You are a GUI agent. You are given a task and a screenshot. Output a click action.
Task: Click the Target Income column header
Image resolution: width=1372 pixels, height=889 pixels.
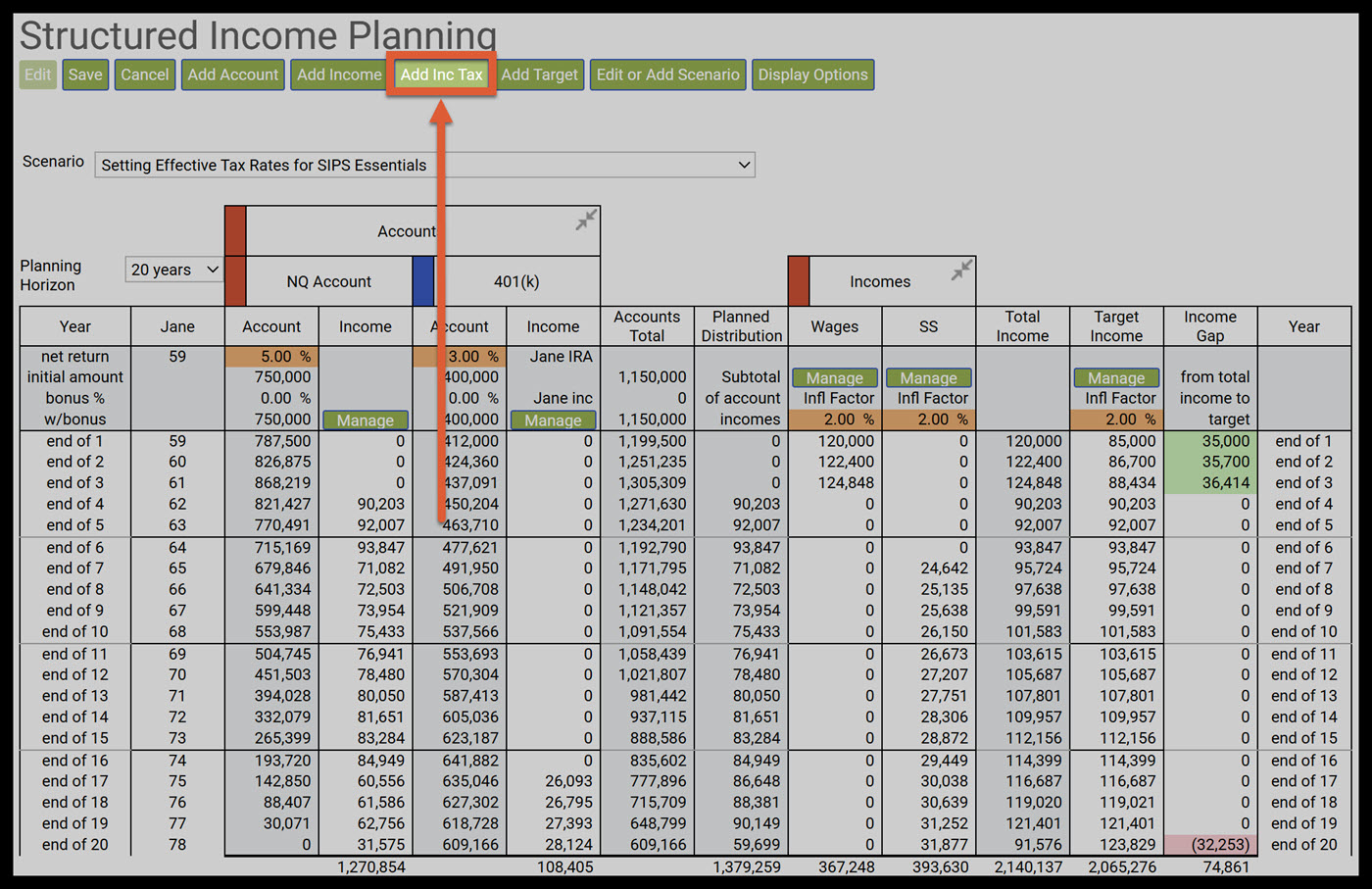(1116, 326)
